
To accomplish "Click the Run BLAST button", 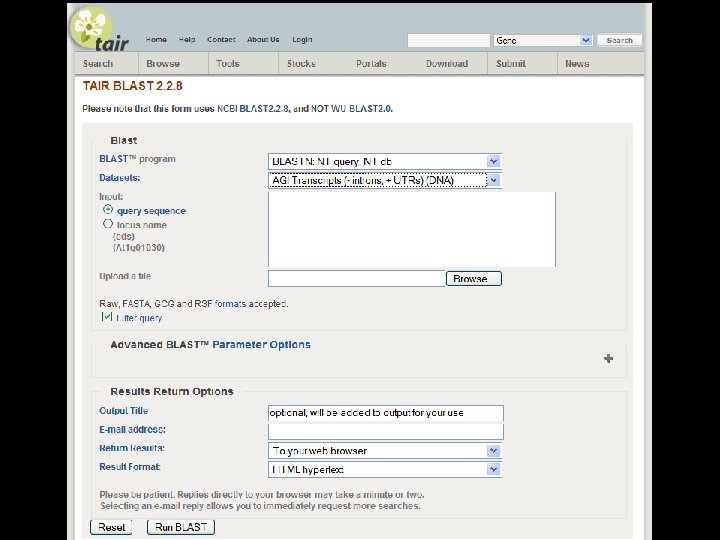I will [x=181, y=527].
